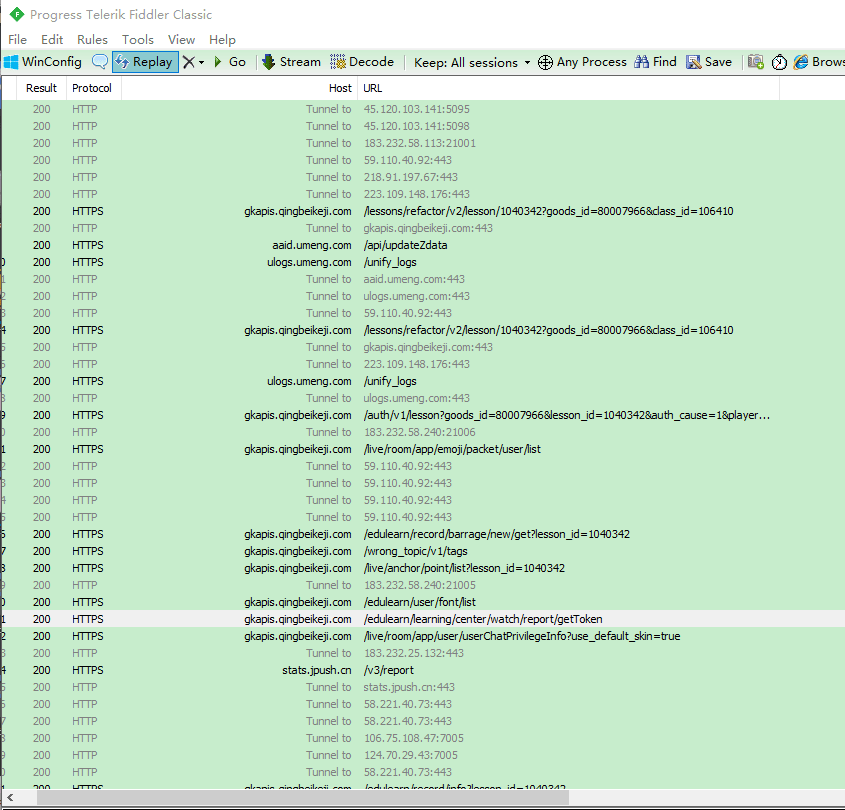Click the Fiddler app logo icon
The height and width of the screenshot is (810, 845).
pyautogui.click(x=17, y=15)
